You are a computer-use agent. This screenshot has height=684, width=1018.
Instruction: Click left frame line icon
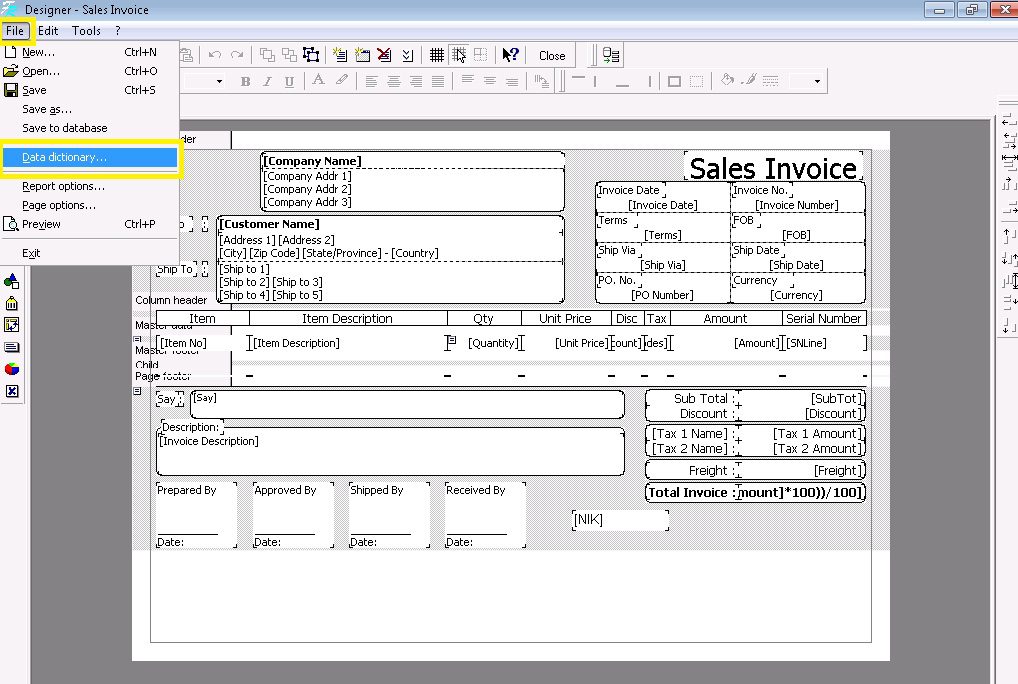pos(595,81)
